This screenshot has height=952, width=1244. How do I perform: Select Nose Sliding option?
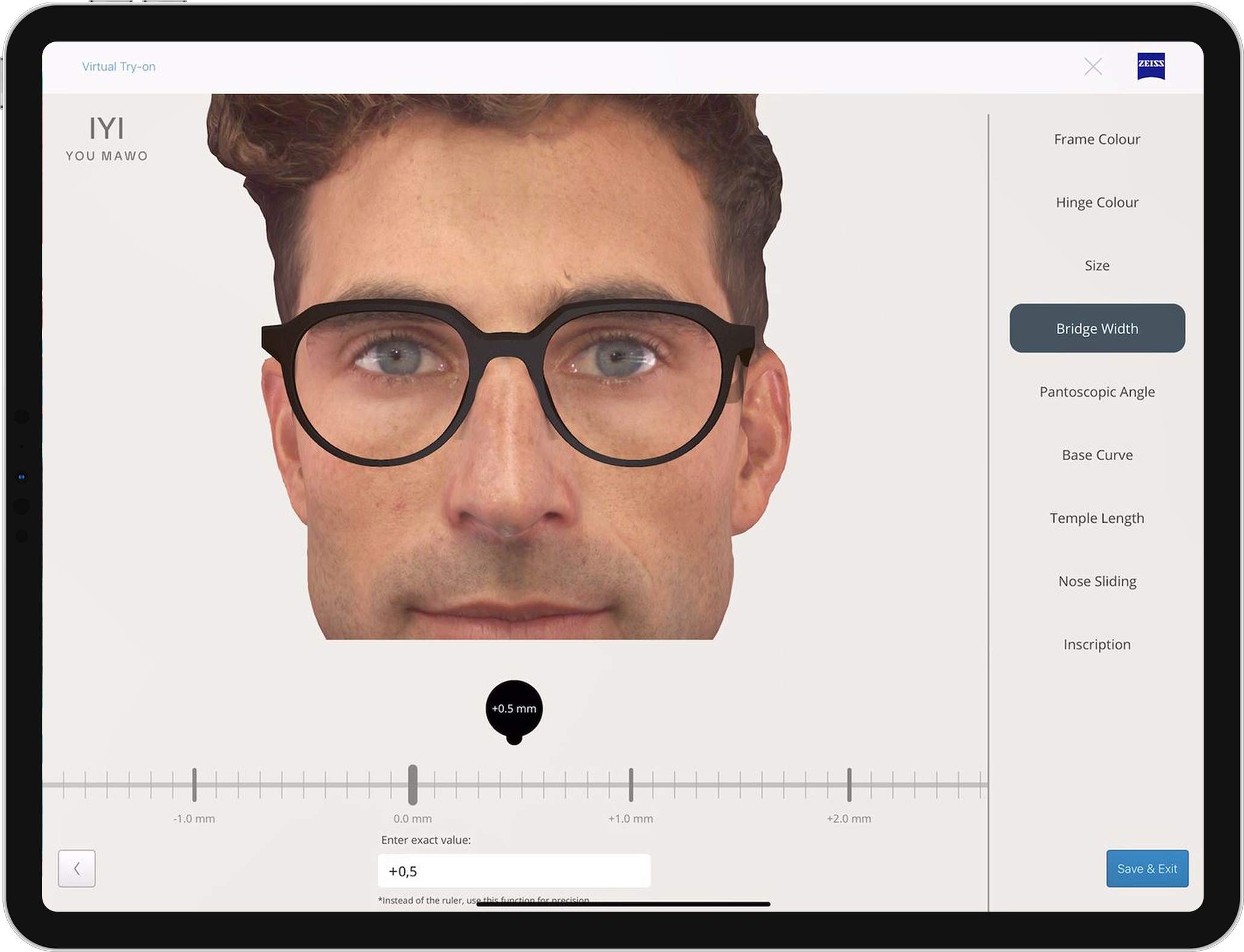point(1096,581)
